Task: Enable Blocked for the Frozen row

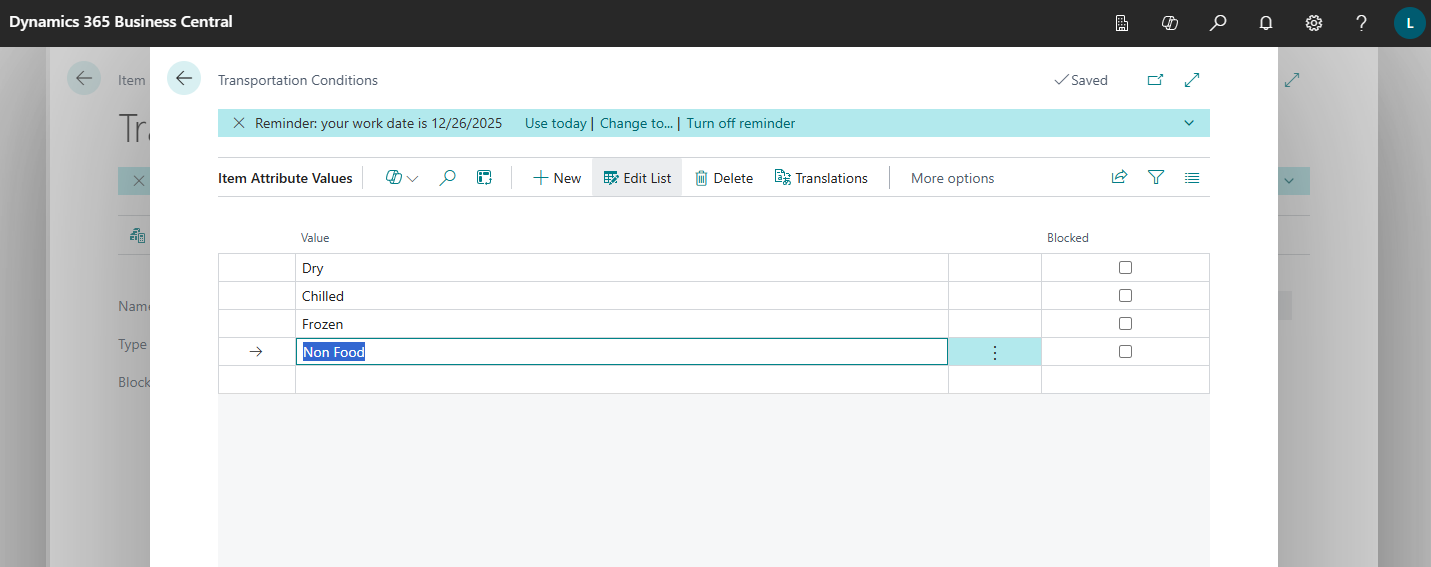Action: click(1125, 324)
